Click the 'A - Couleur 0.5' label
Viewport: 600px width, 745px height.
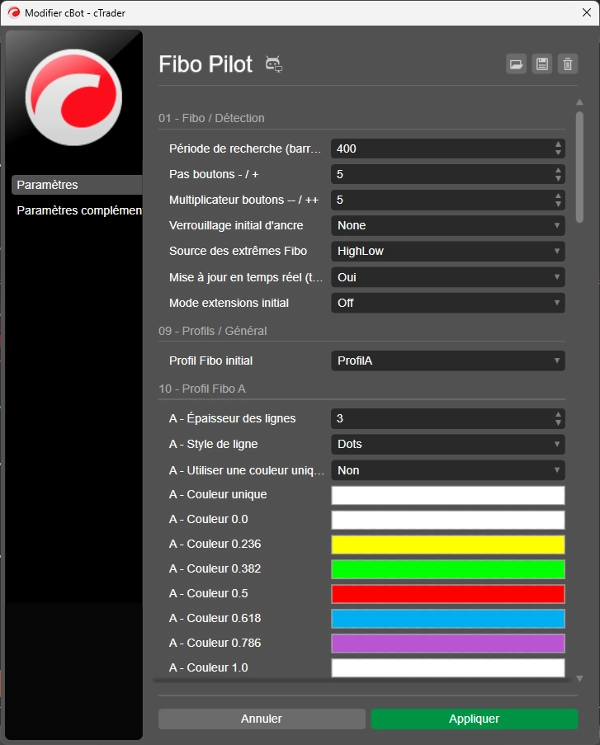tap(209, 593)
